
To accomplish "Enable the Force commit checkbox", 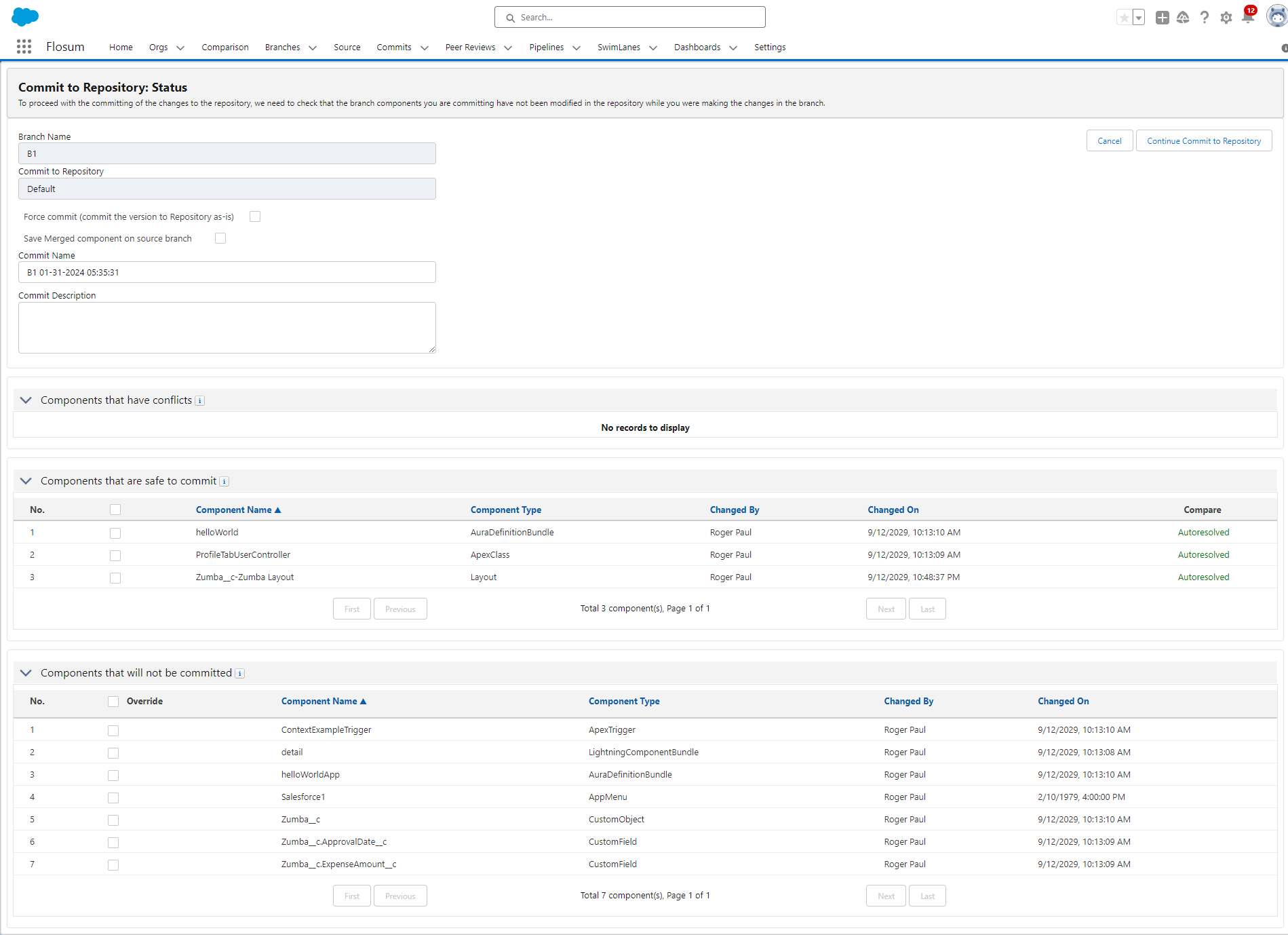I will [x=255, y=216].
